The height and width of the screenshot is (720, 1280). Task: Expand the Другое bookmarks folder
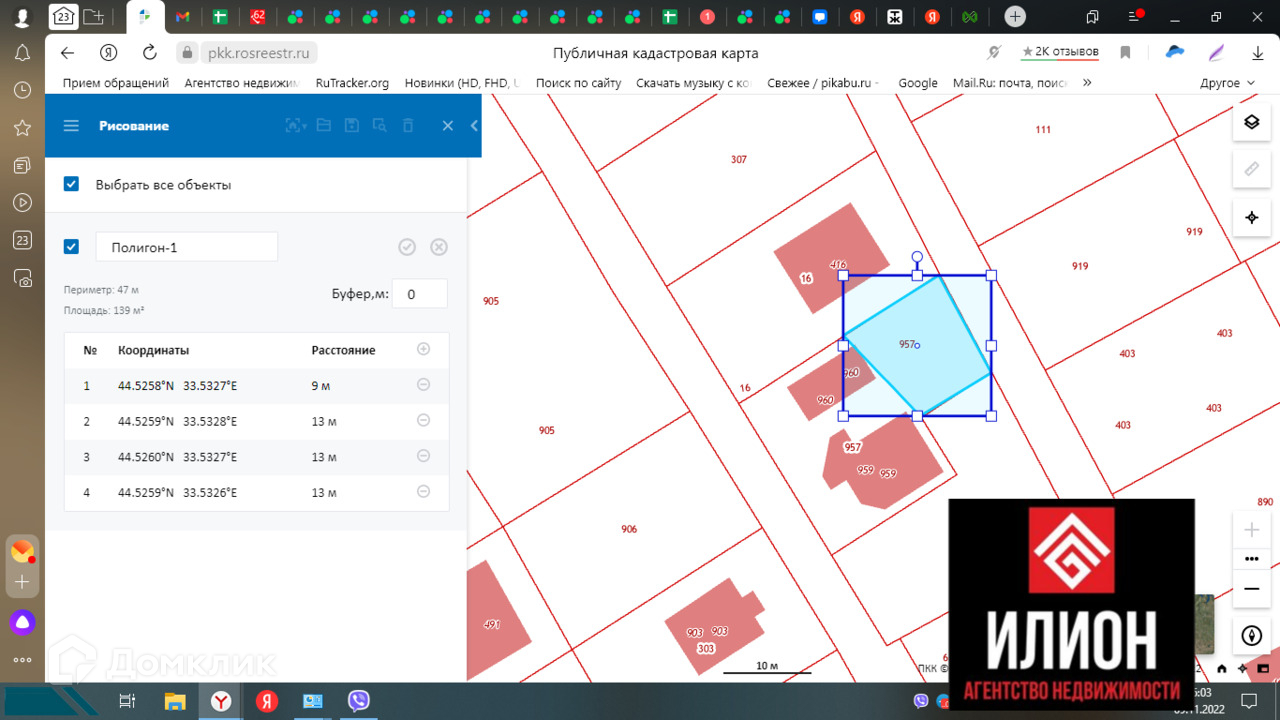coord(1227,83)
